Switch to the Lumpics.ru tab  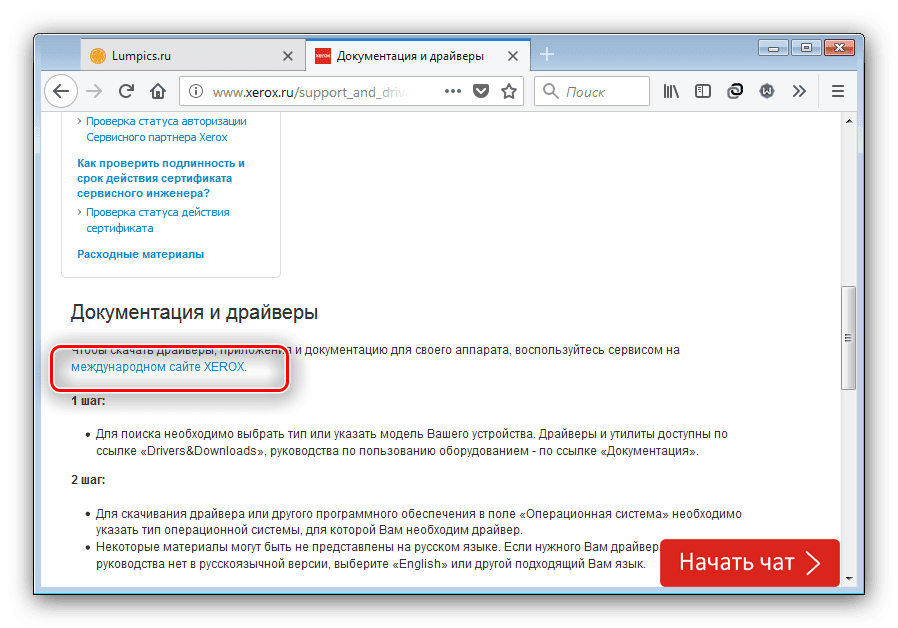(x=192, y=56)
